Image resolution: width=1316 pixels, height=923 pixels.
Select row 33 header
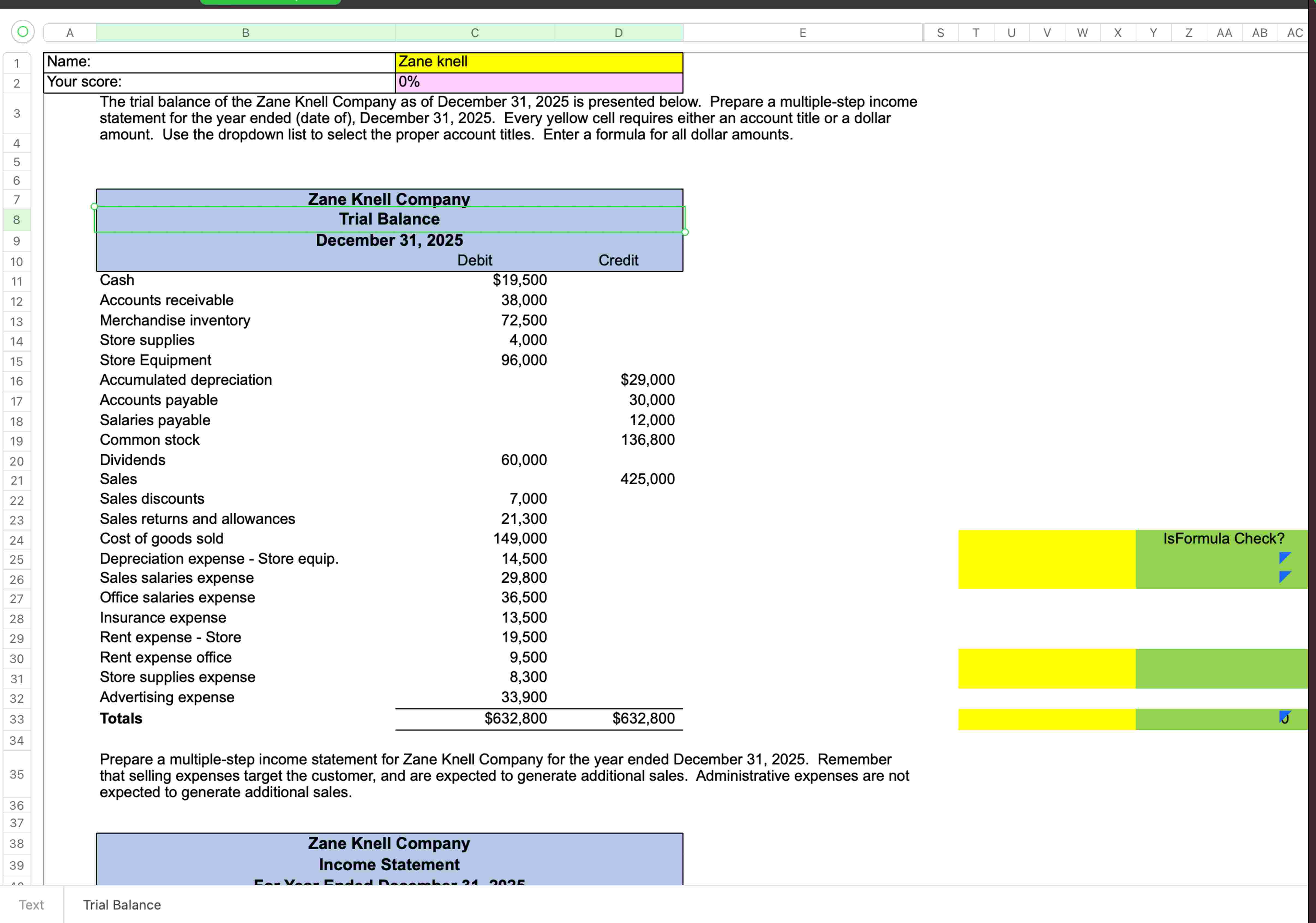pyautogui.click(x=17, y=719)
